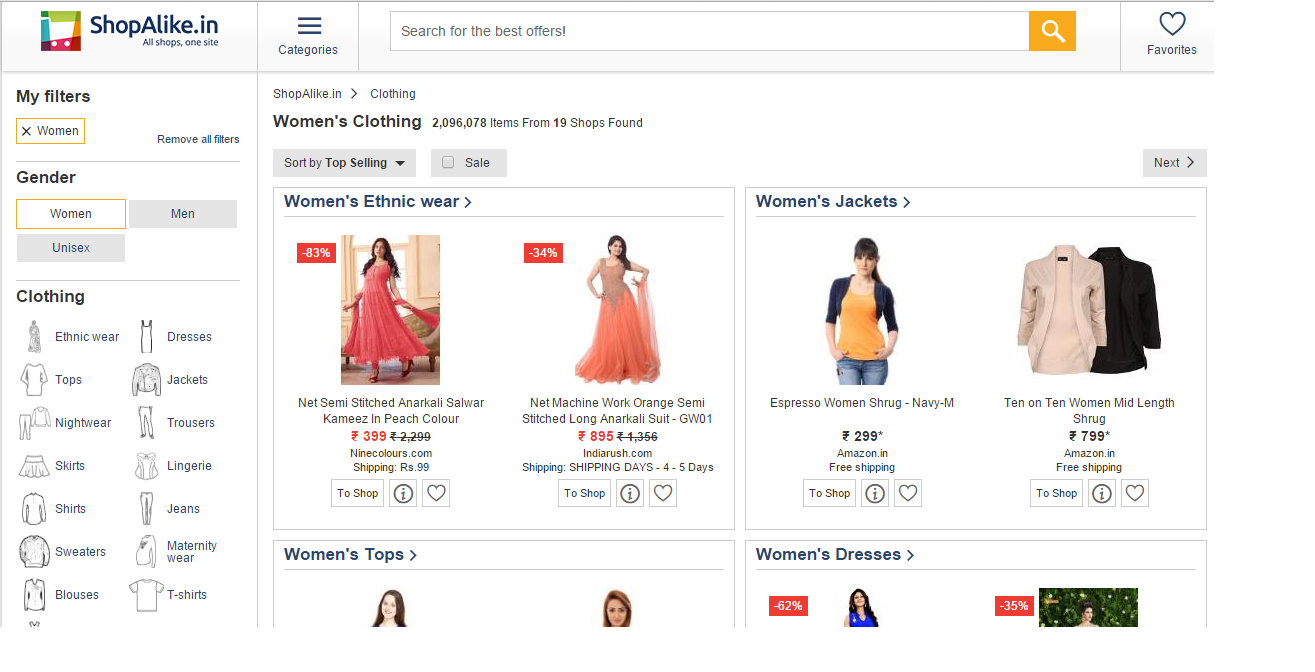
Task: Click the ShopAlike.in breadcrumb
Action: pyautogui.click(x=307, y=93)
